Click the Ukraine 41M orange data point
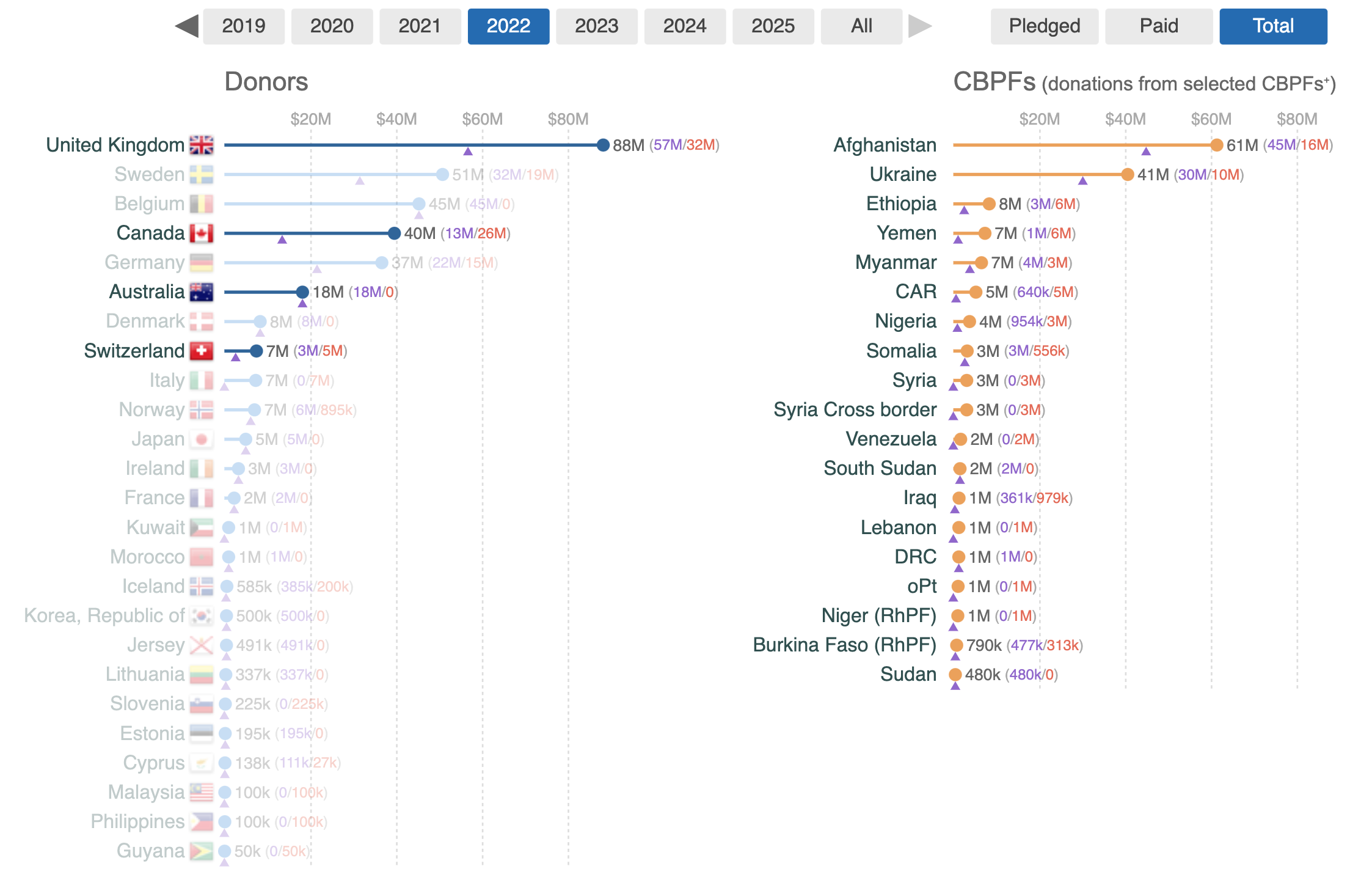The height and width of the screenshot is (869, 1372). (1128, 174)
